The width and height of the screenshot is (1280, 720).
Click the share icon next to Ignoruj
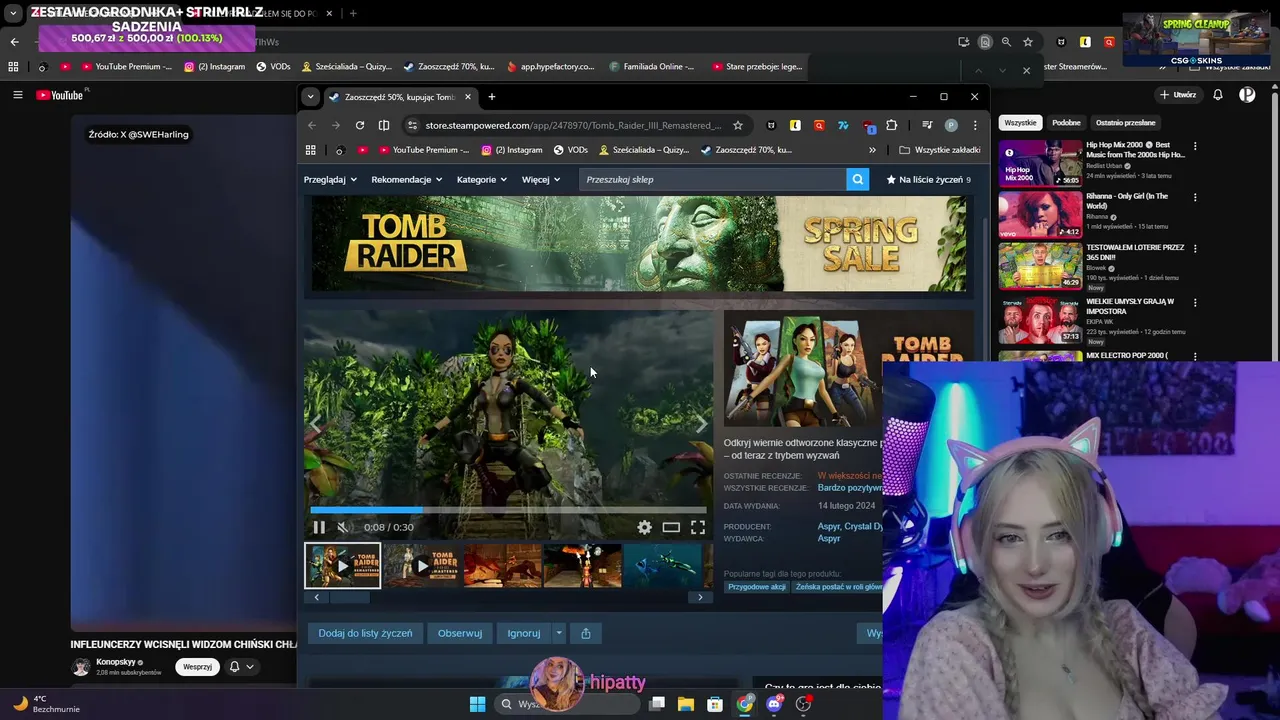point(586,633)
